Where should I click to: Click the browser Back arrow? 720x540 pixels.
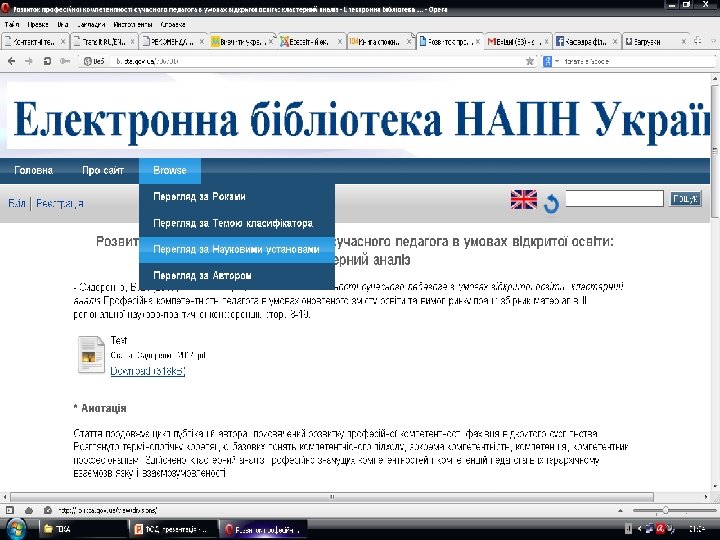pyautogui.click(x=12, y=61)
